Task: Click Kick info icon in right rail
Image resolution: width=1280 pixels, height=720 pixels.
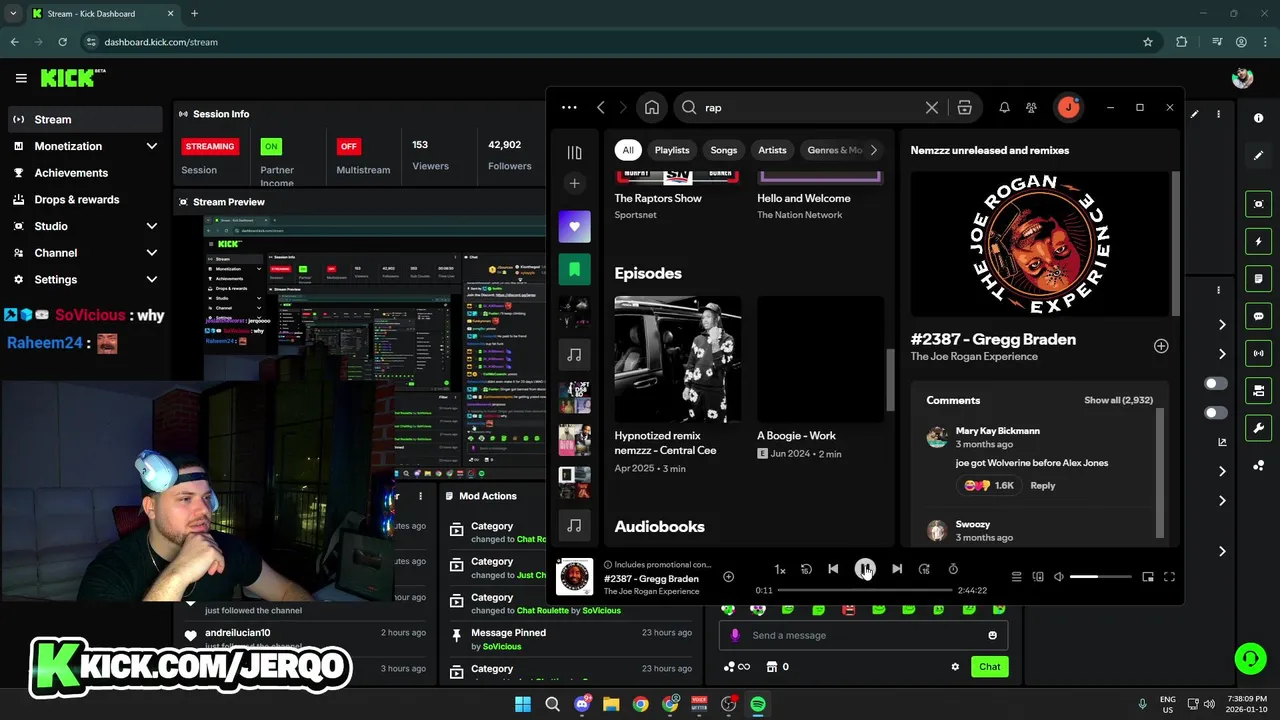Action: click(1259, 118)
